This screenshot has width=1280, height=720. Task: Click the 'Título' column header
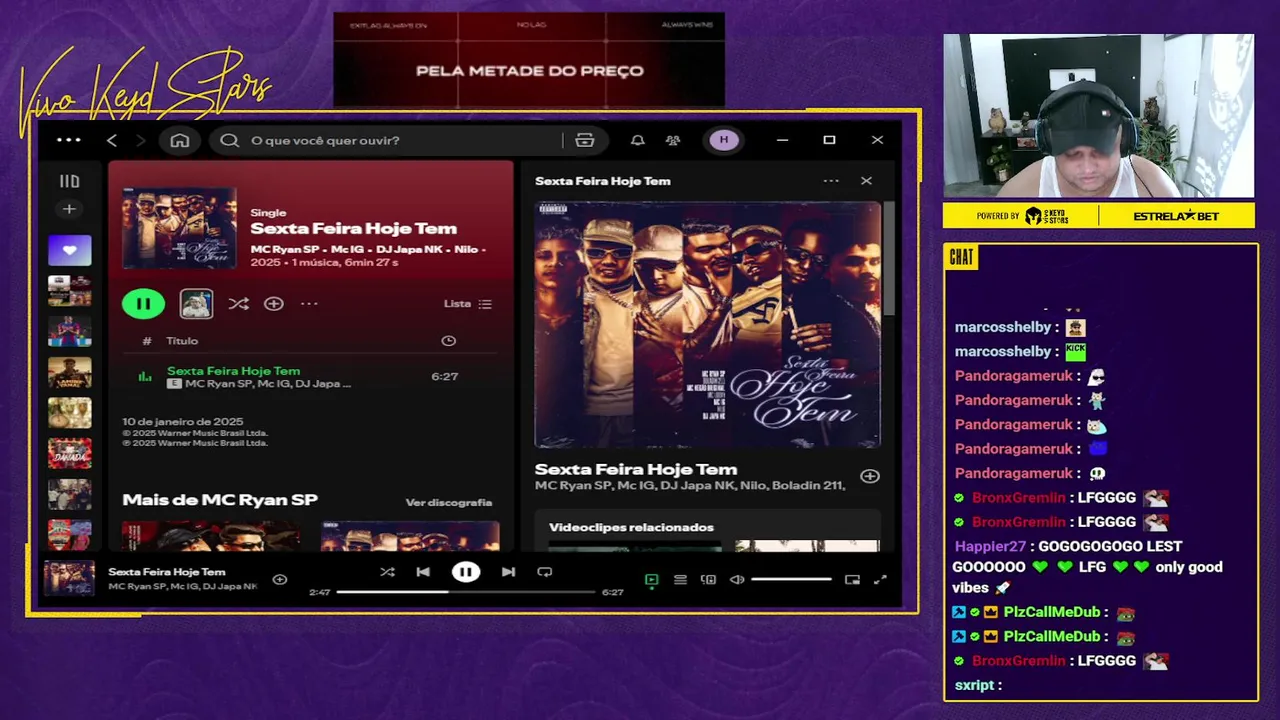[182, 341]
